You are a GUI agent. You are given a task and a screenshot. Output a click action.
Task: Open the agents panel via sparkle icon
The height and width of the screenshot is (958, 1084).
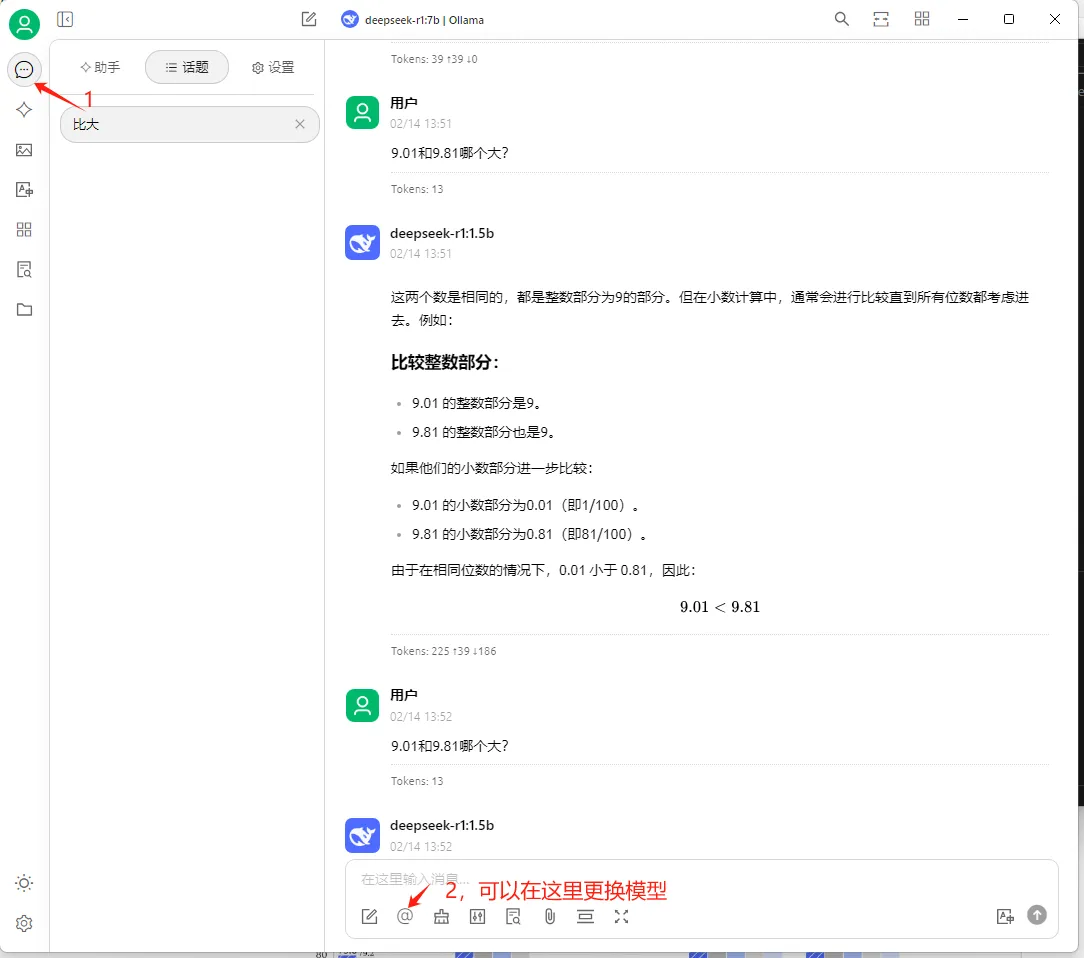pyautogui.click(x=24, y=110)
